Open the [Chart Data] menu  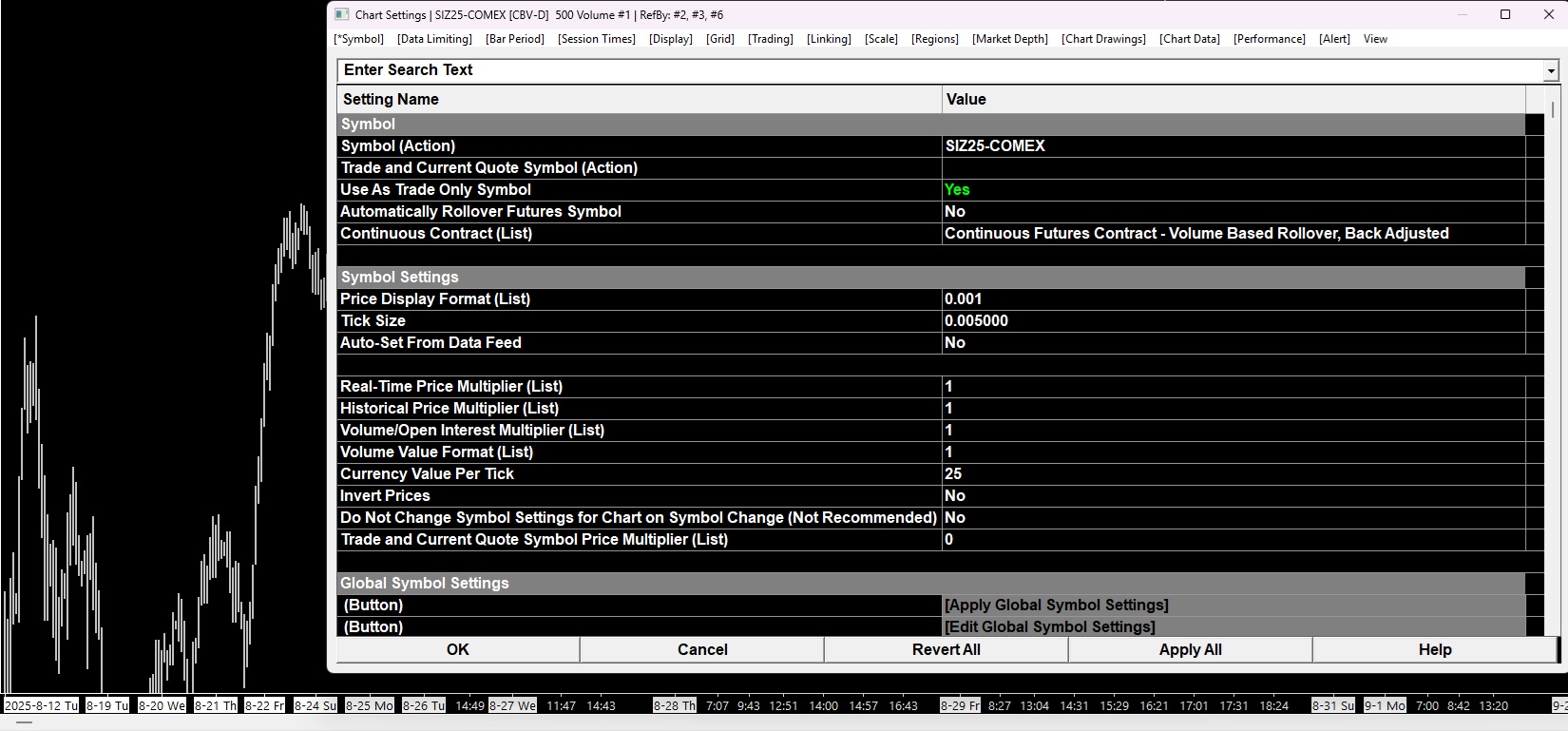click(1190, 39)
